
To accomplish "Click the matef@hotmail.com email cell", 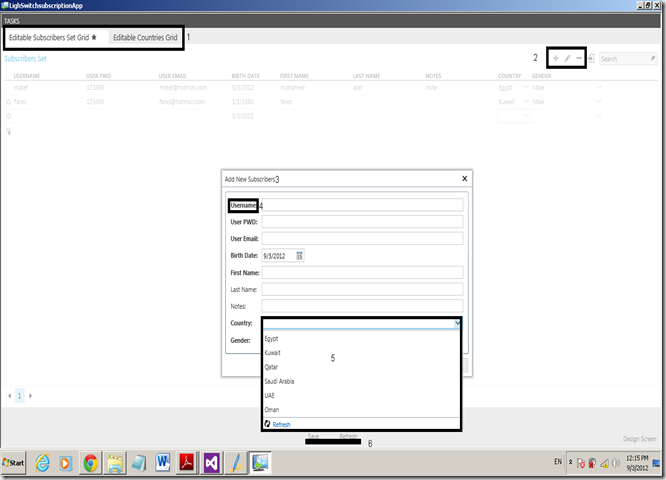I will [x=183, y=88].
